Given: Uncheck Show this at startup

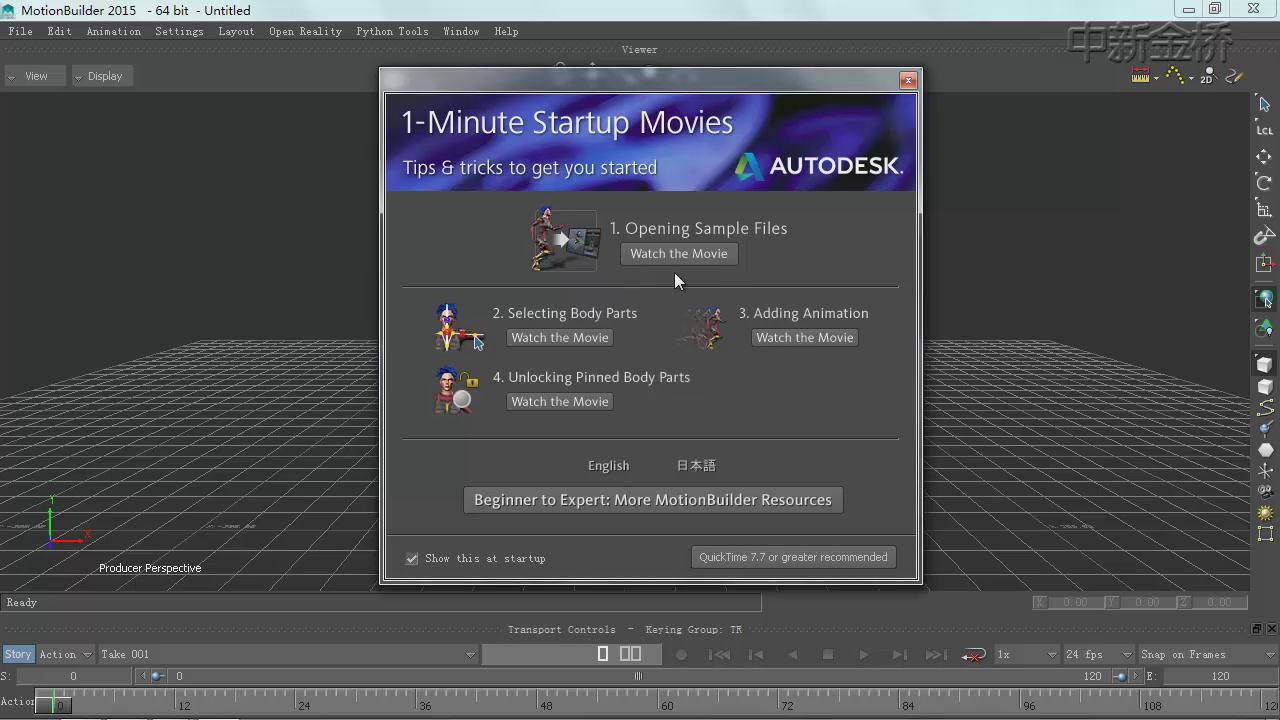Looking at the screenshot, I should click(x=412, y=558).
